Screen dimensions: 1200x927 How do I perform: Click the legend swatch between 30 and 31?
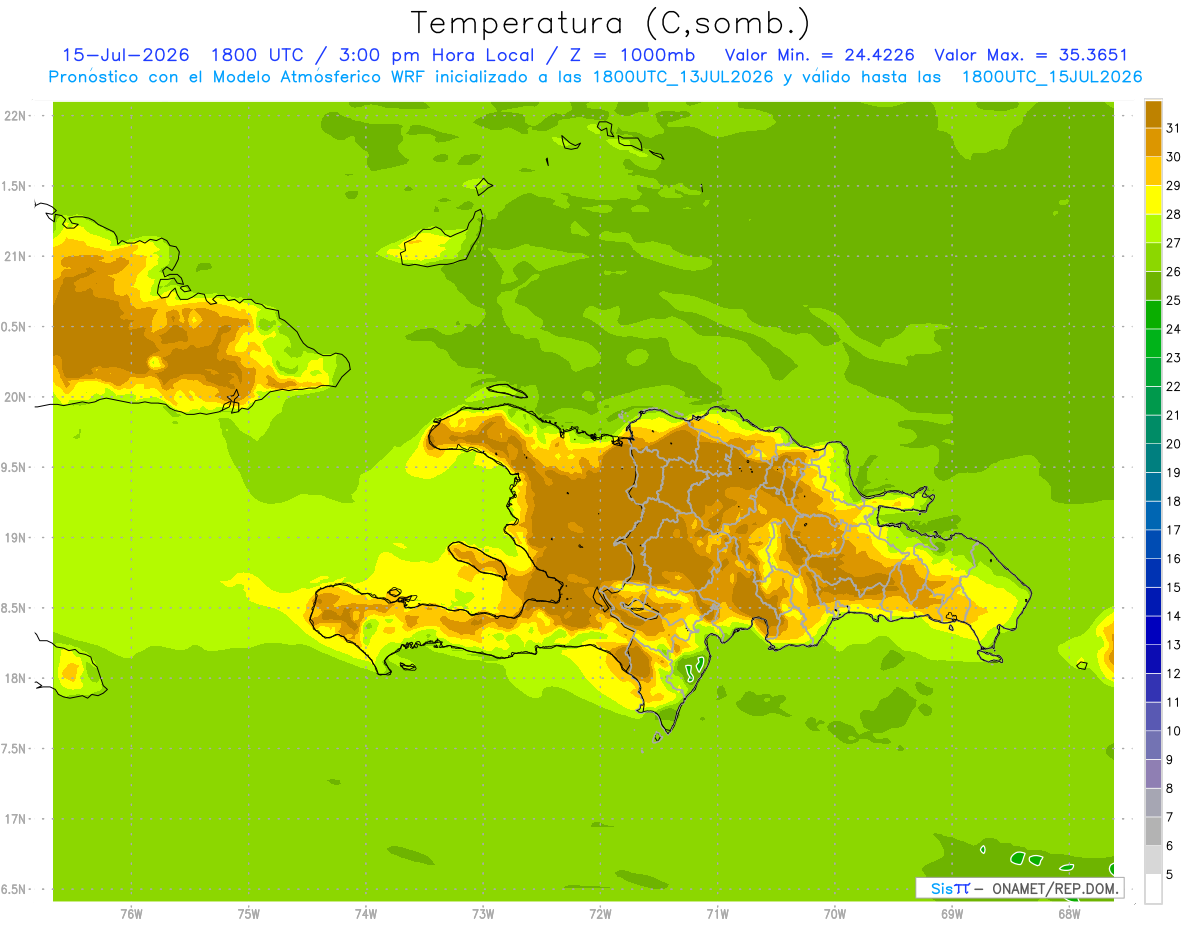click(x=1153, y=142)
